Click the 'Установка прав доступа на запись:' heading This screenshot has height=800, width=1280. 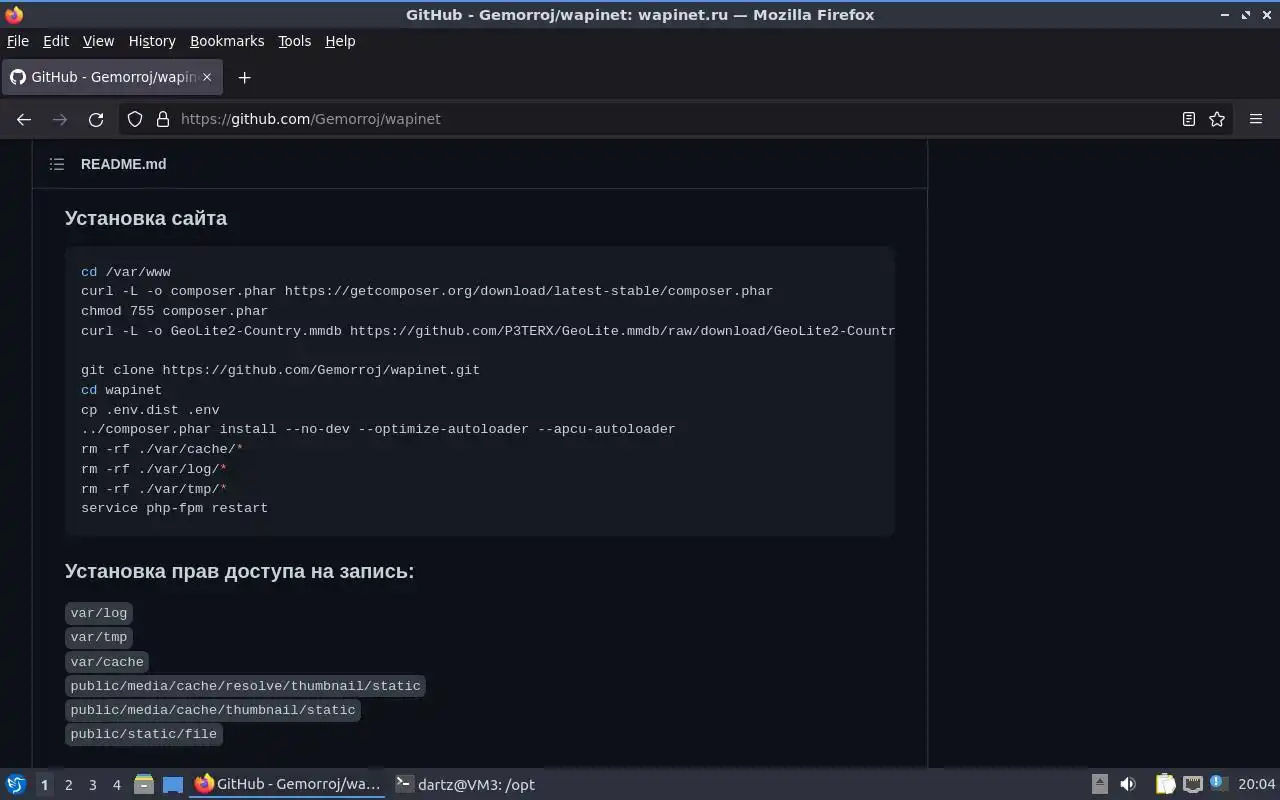point(239,571)
